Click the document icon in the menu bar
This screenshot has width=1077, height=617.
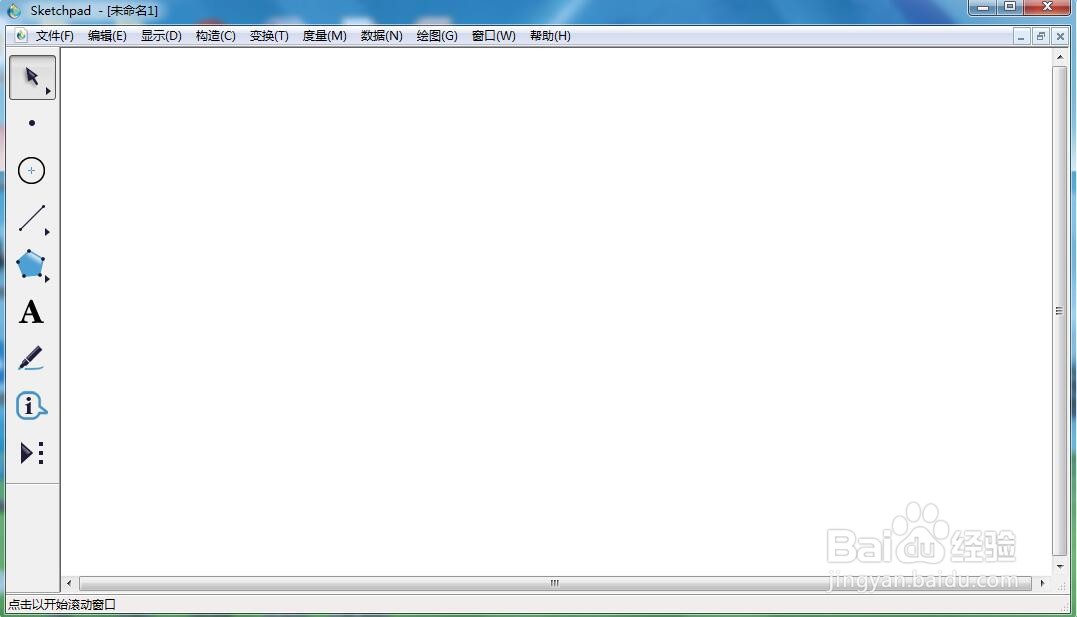[x=21, y=35]
